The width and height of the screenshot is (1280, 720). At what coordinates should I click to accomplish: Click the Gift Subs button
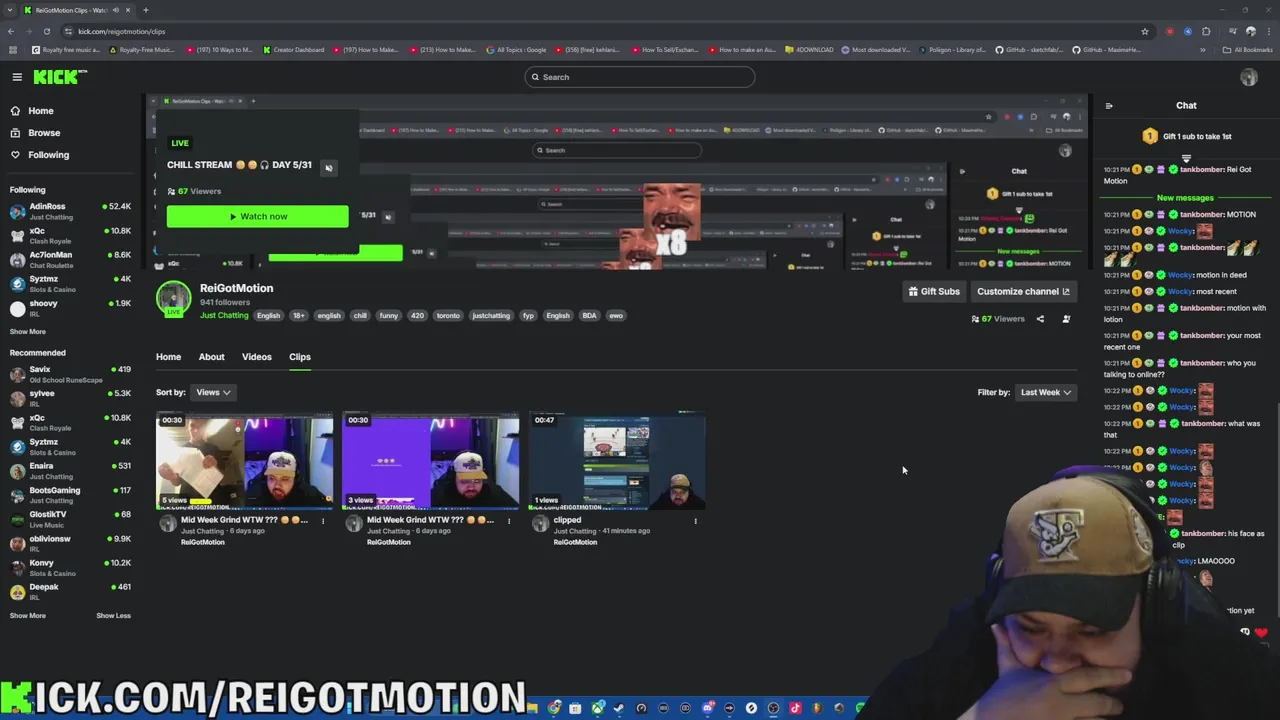934,291
